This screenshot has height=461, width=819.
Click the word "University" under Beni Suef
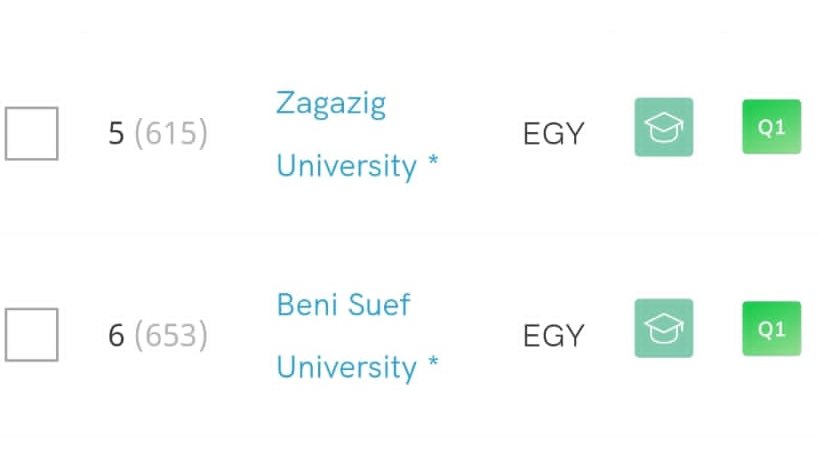tap(346, 368)
